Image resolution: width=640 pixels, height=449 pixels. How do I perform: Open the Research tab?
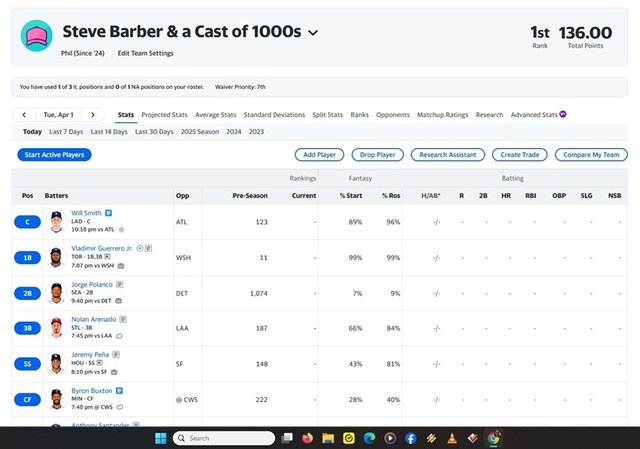tap(489, 115)
